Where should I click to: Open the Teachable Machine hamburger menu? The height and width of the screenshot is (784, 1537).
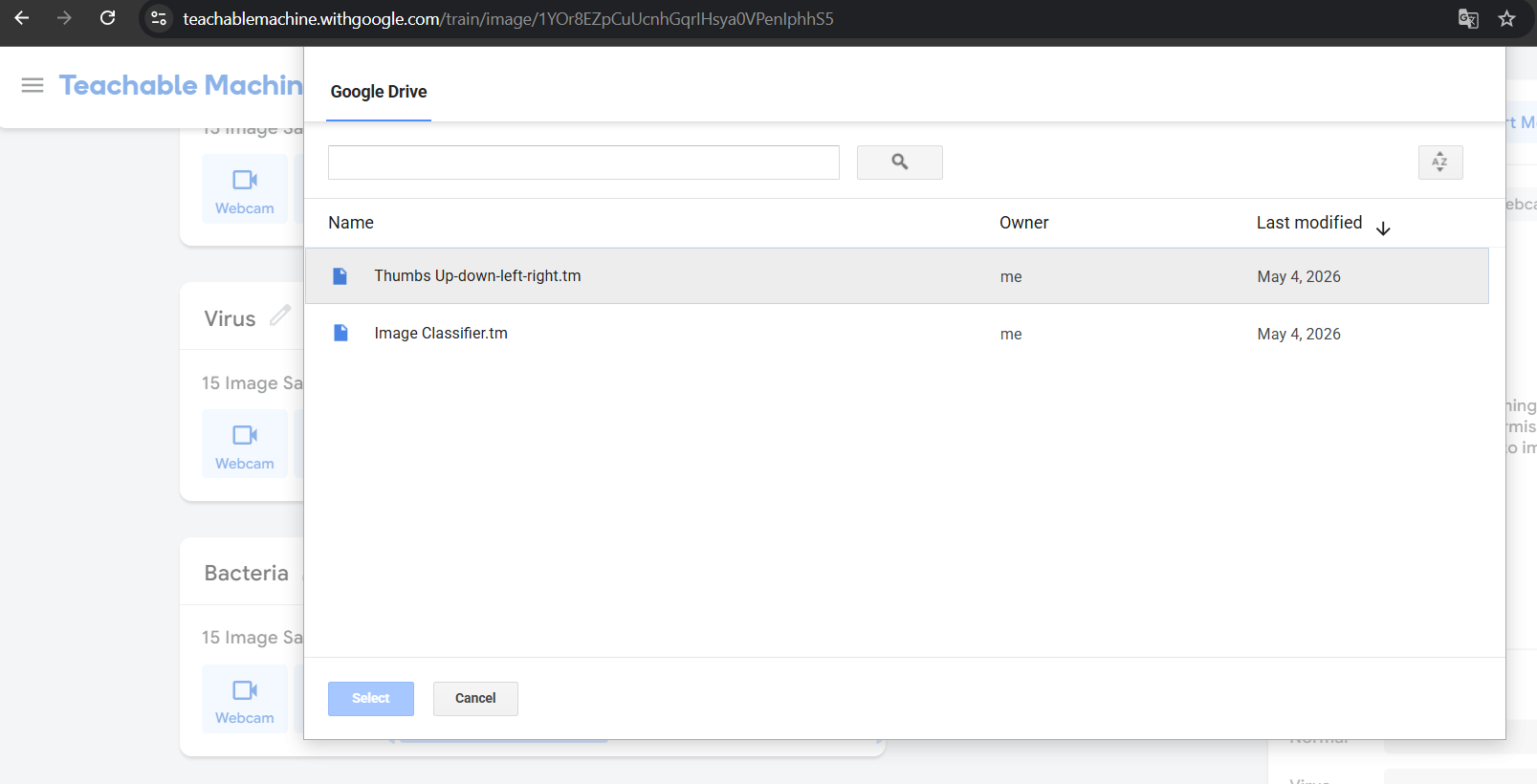coord(33,85)
